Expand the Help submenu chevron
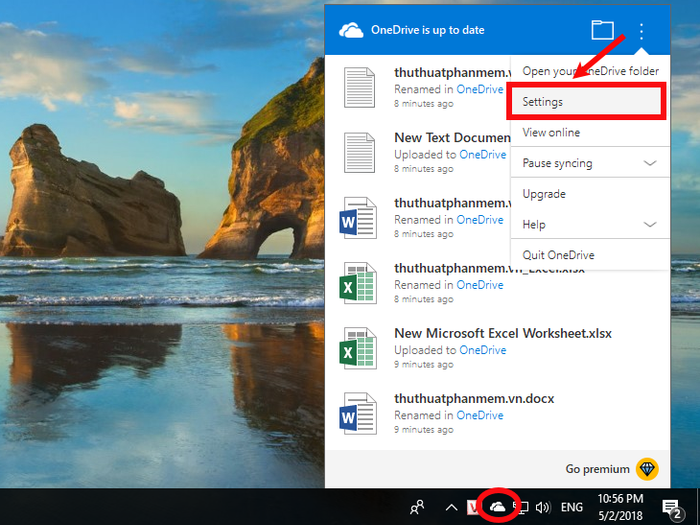Image resolution: width=700 pixels, height=525 pixels. coord(650,225)
